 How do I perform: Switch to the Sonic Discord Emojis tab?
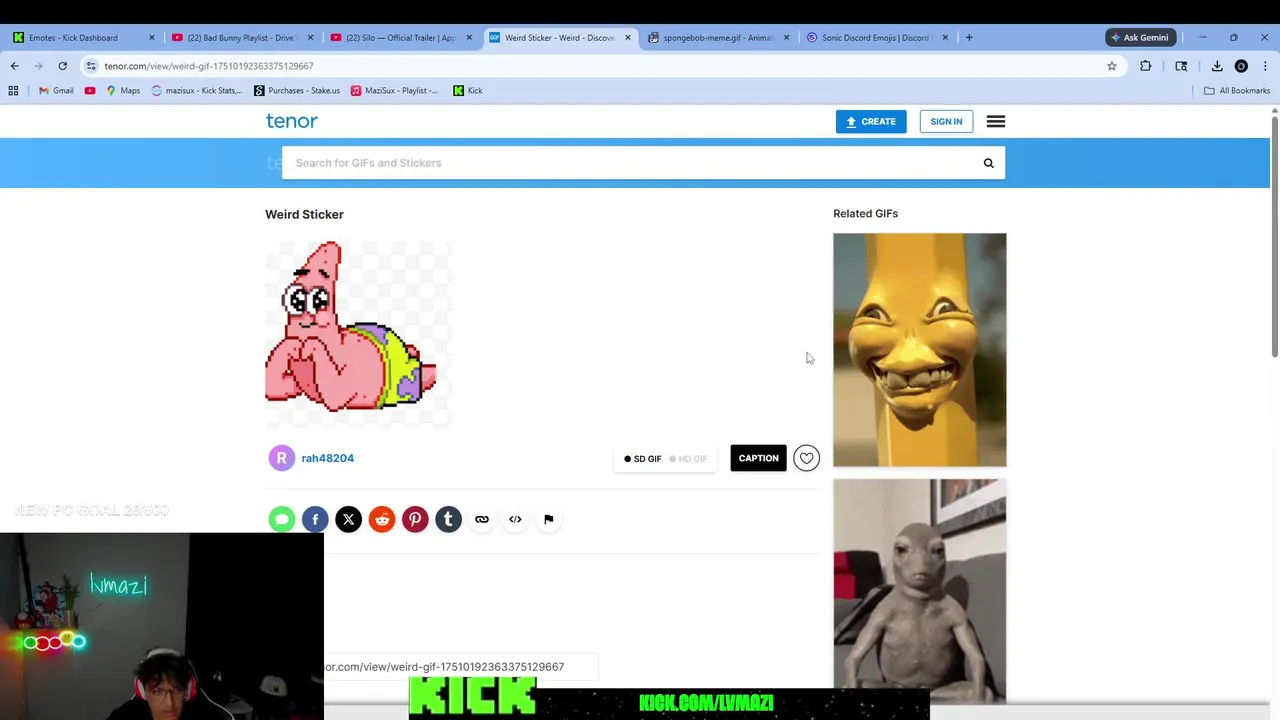[x=876, y=38]
